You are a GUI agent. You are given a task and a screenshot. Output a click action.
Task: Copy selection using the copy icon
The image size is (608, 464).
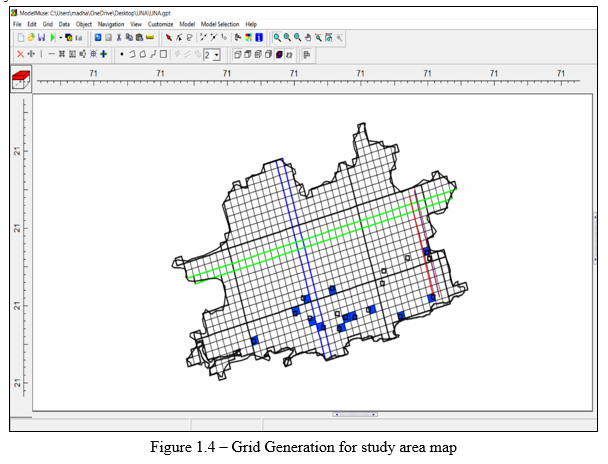[x=129, y=38]
